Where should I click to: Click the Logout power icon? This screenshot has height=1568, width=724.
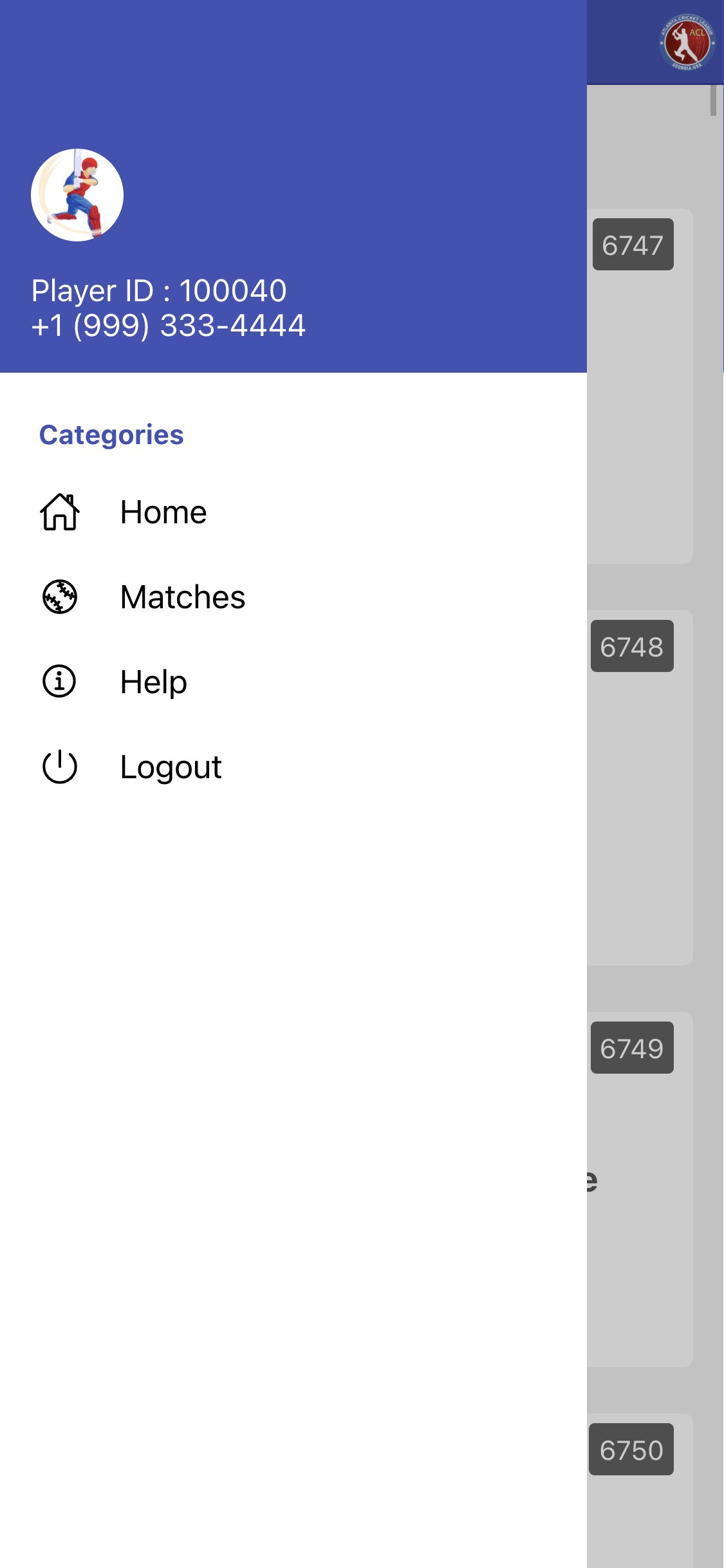pos(60,767)
